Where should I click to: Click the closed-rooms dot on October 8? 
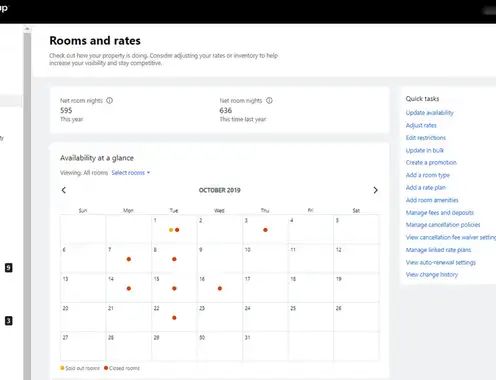174,259
